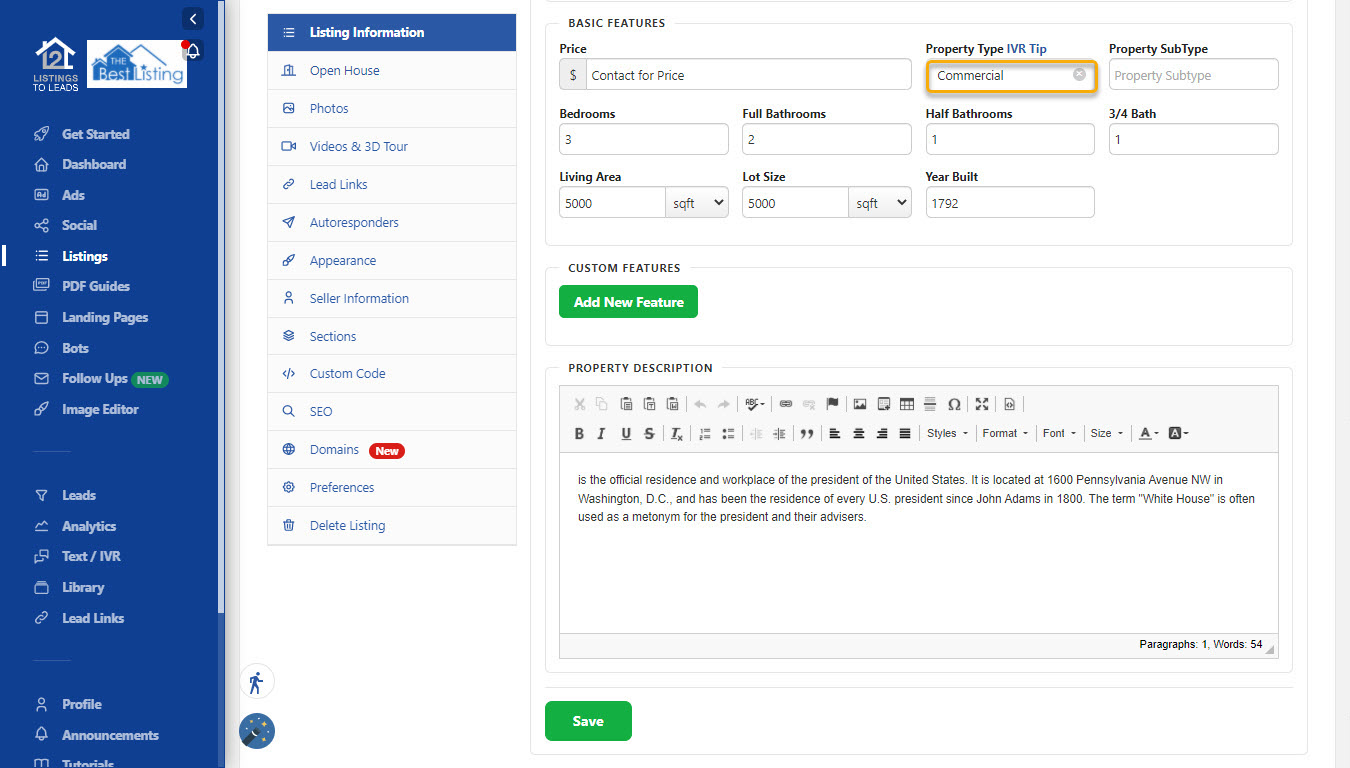Open the Photos section tab
The width and height of the screenshot is (1350, 768).
point(329,108)
